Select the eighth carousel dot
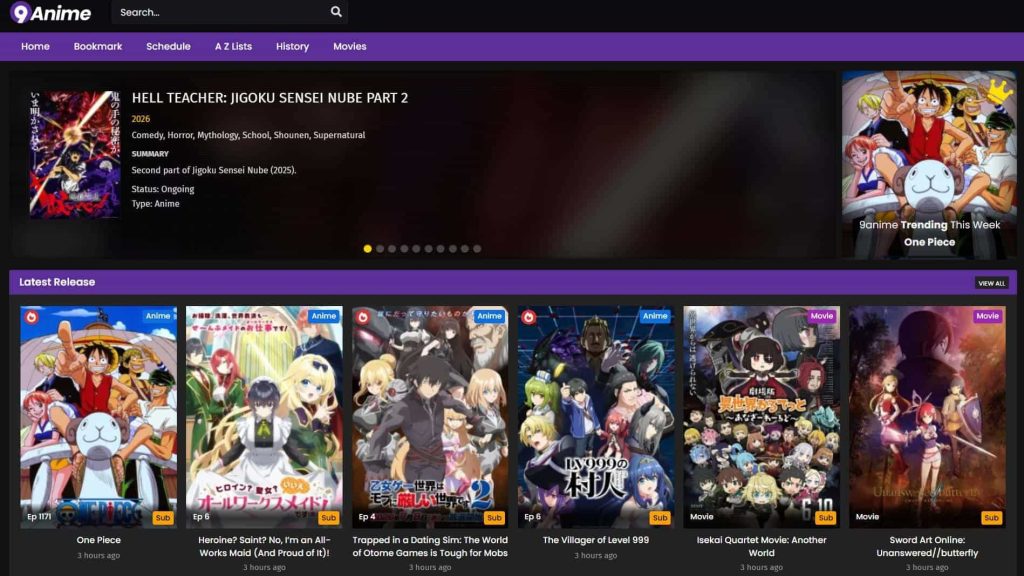Viewport: 1024px width, 576px height. click(x=453, y=249)
